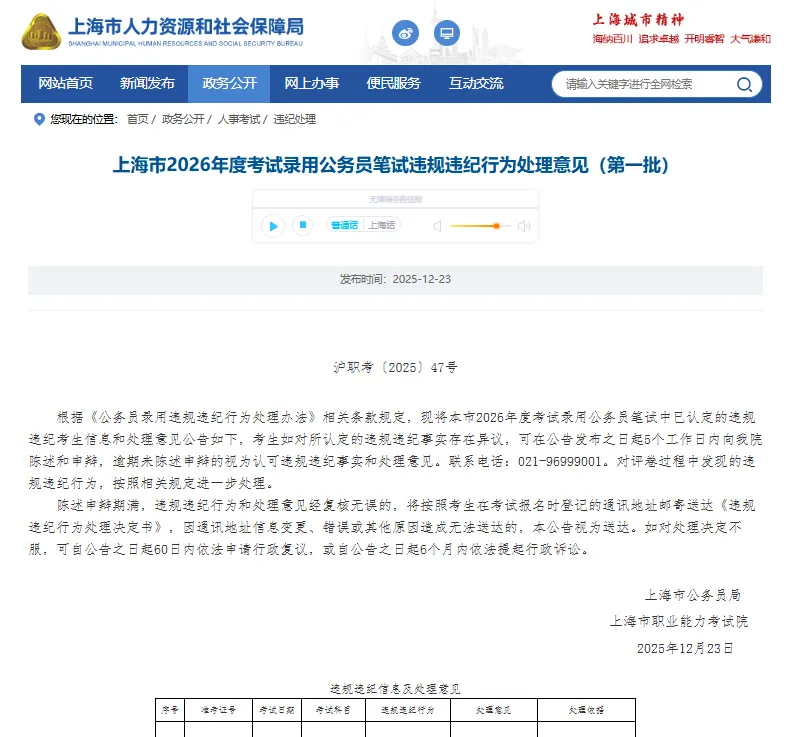Stop the audio reading

pos(303,225)
